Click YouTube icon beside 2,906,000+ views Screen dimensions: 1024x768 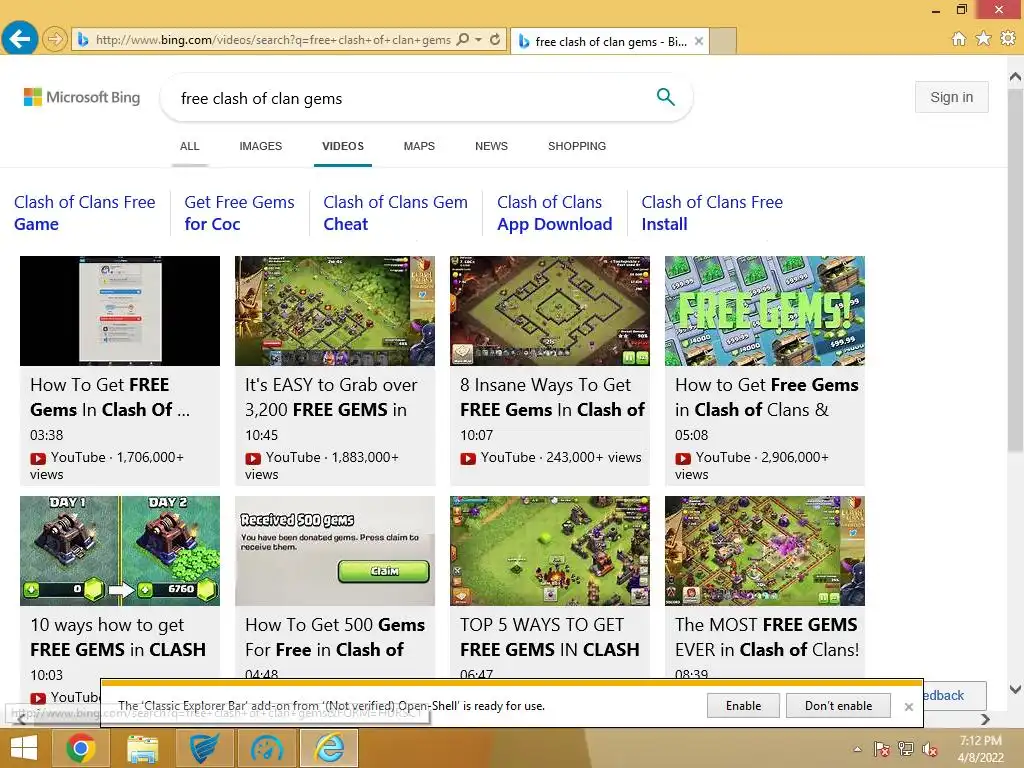[682, 458]
